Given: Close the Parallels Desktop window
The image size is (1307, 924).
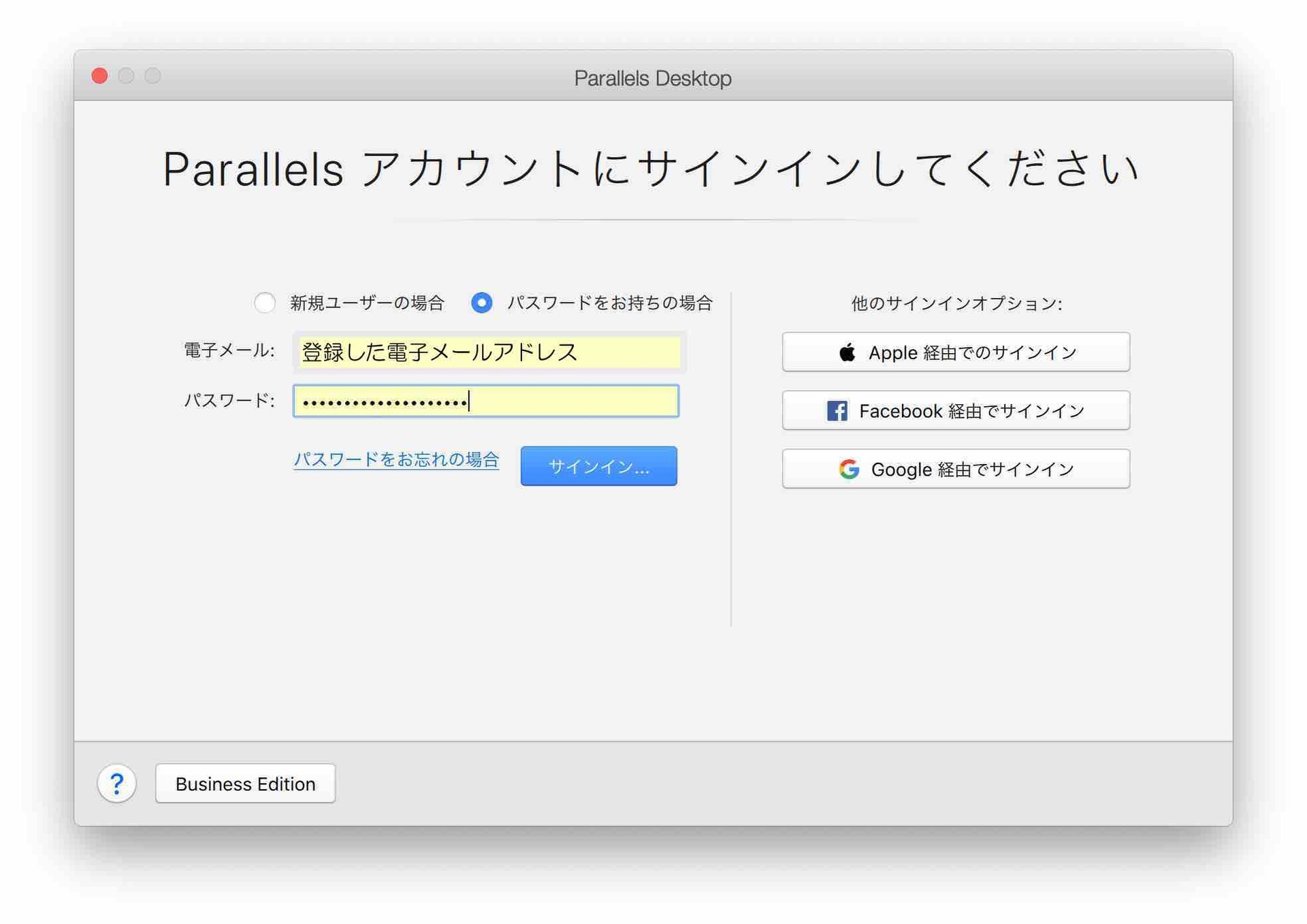Looking at the screenshot, I should (100, 76).
